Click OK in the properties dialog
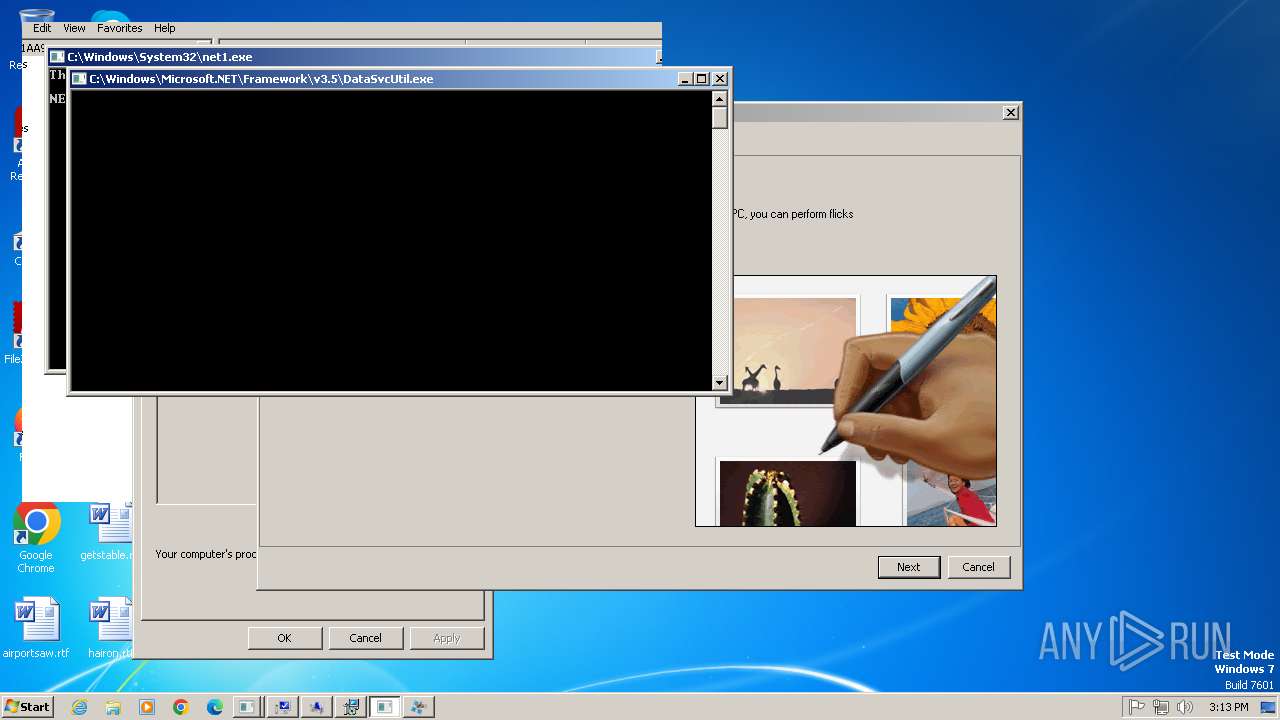Screen dimensions: 1280x720 tap(285, 638)
